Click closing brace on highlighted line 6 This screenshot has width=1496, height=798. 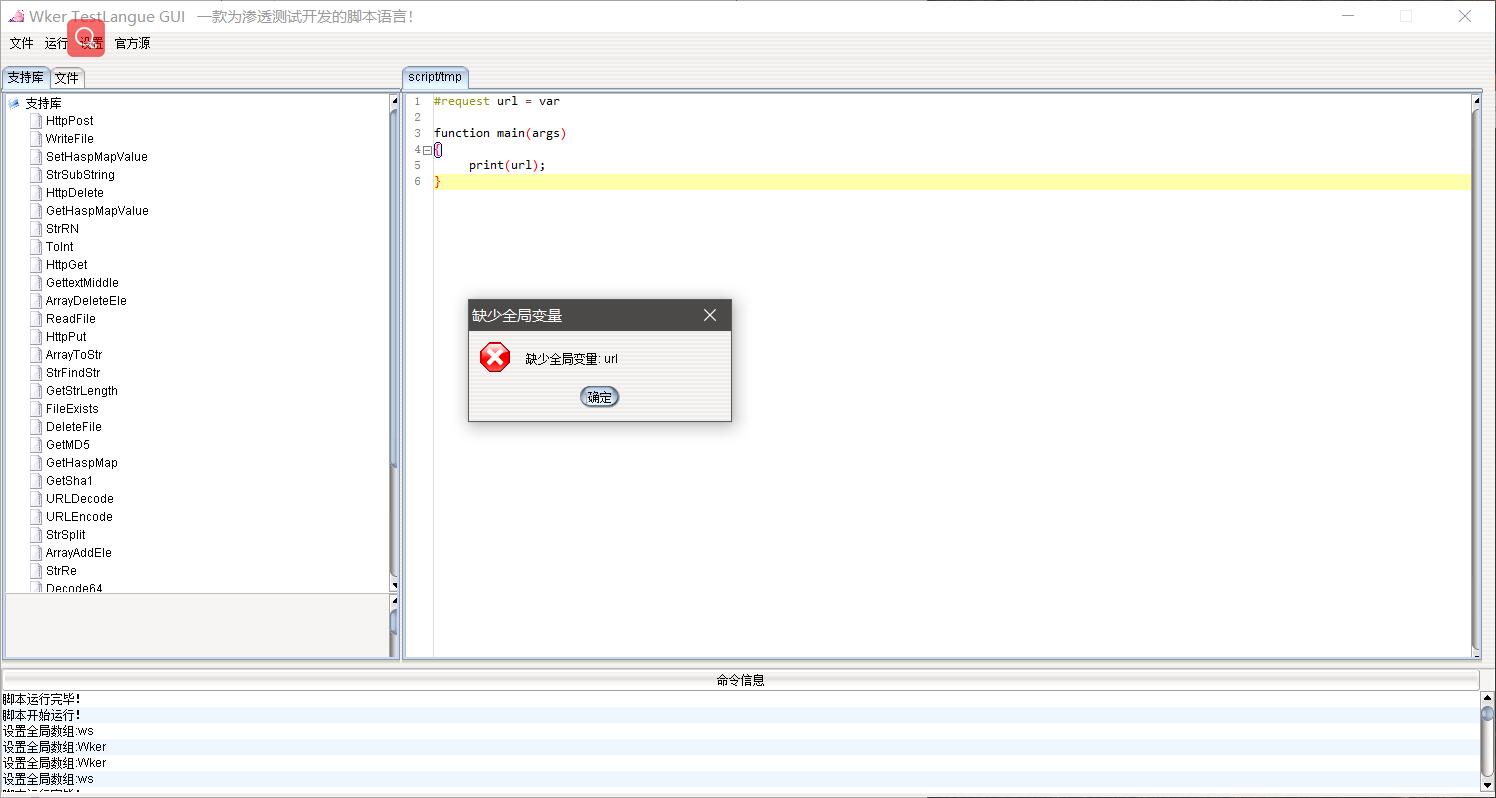(x=437, y=182)
